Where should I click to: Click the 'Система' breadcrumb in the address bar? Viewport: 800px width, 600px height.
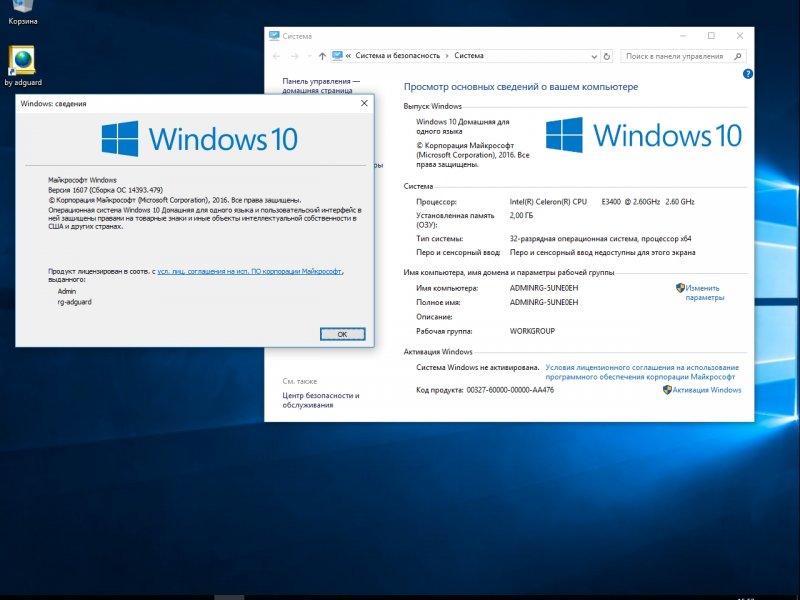point(469,56)
